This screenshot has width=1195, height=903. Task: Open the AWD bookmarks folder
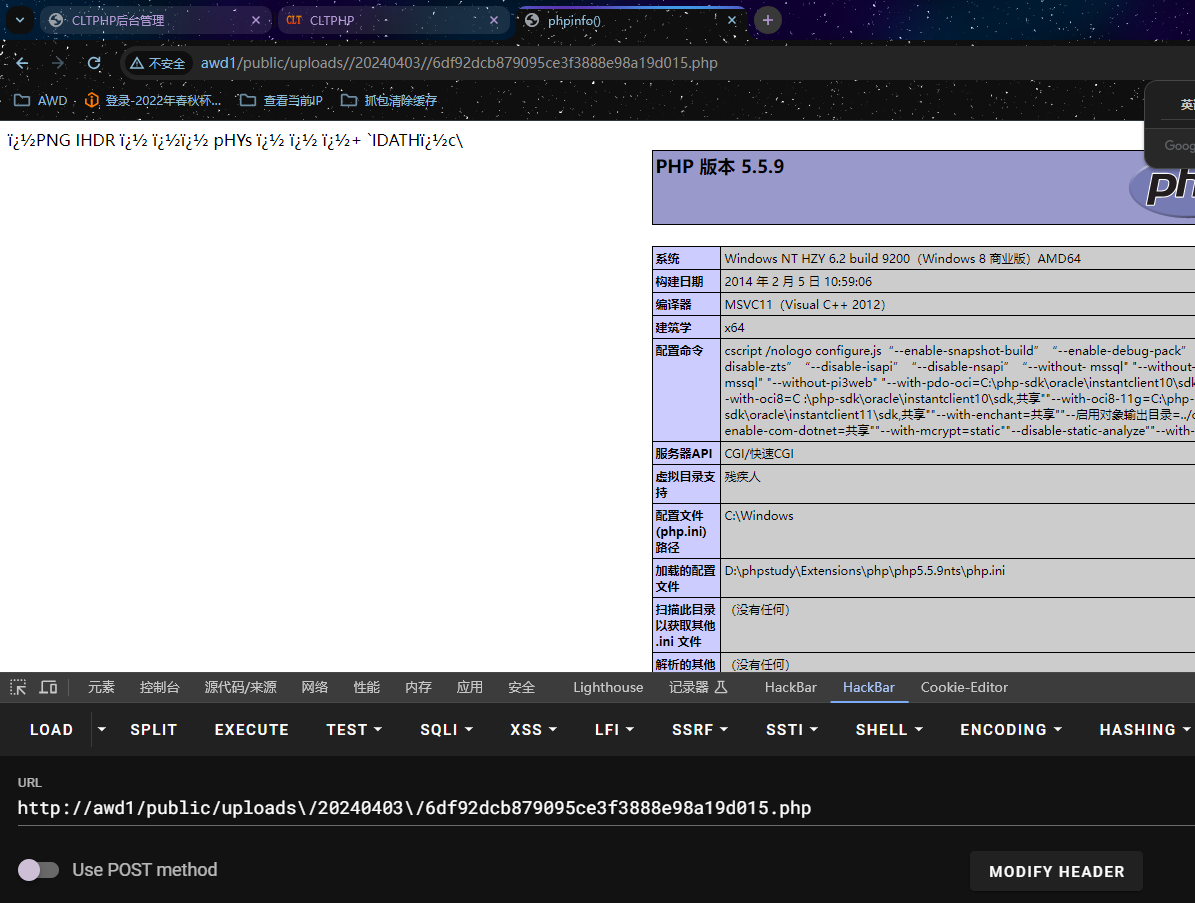point(41,101)
